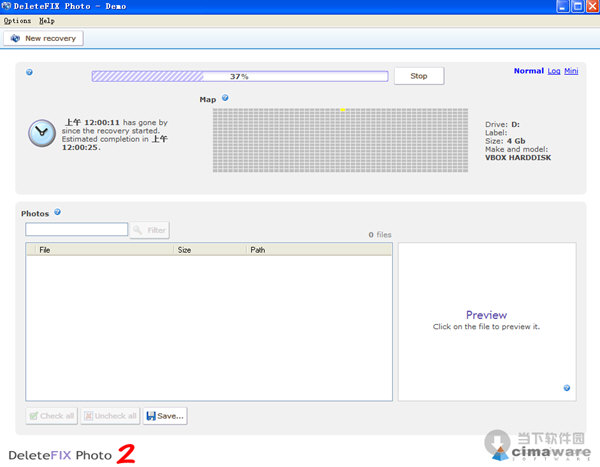Screen dimensions: 600x467
Task: Click the Check all button
Action: (x=52, y=416)
